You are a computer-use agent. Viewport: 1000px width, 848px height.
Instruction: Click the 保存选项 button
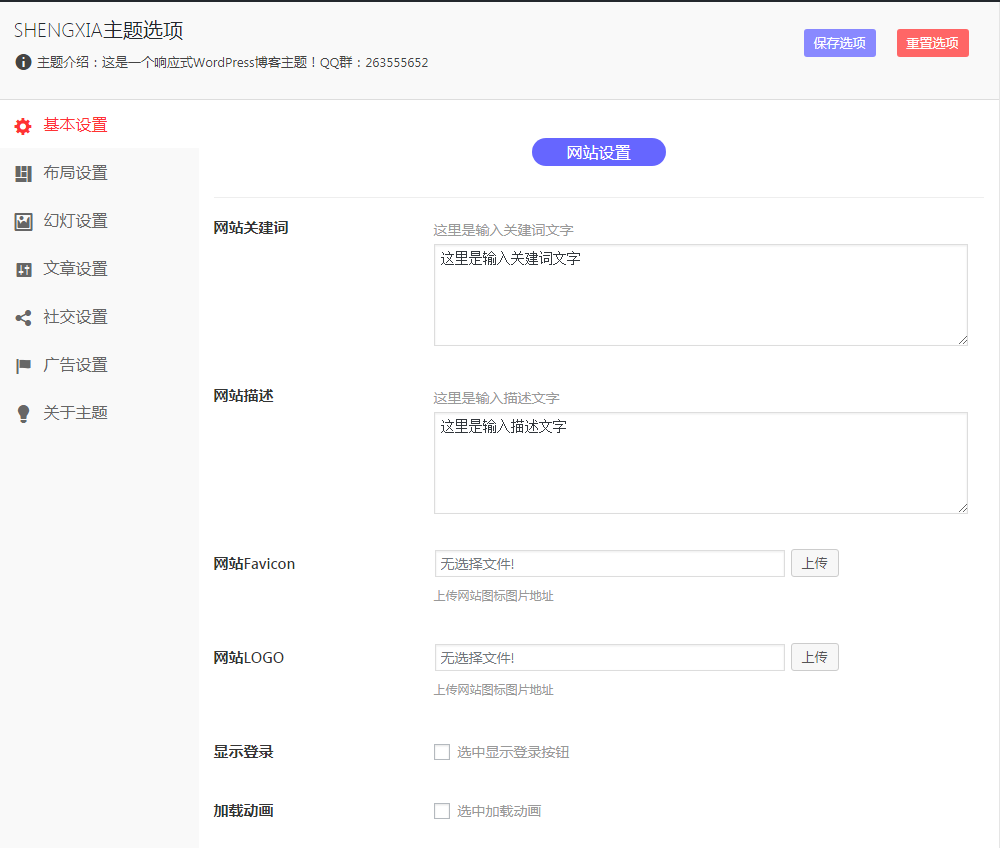point(839,43)
